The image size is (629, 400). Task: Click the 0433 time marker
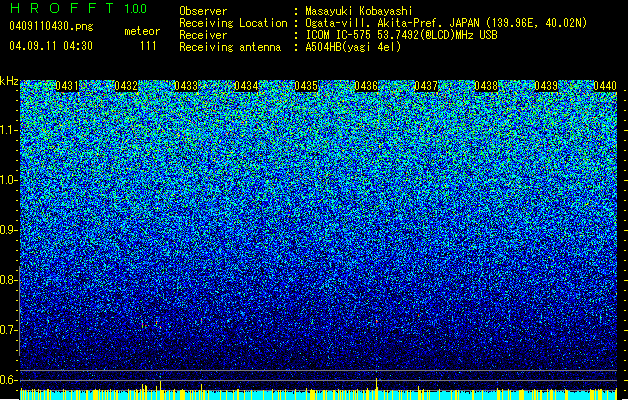[186, 86]
